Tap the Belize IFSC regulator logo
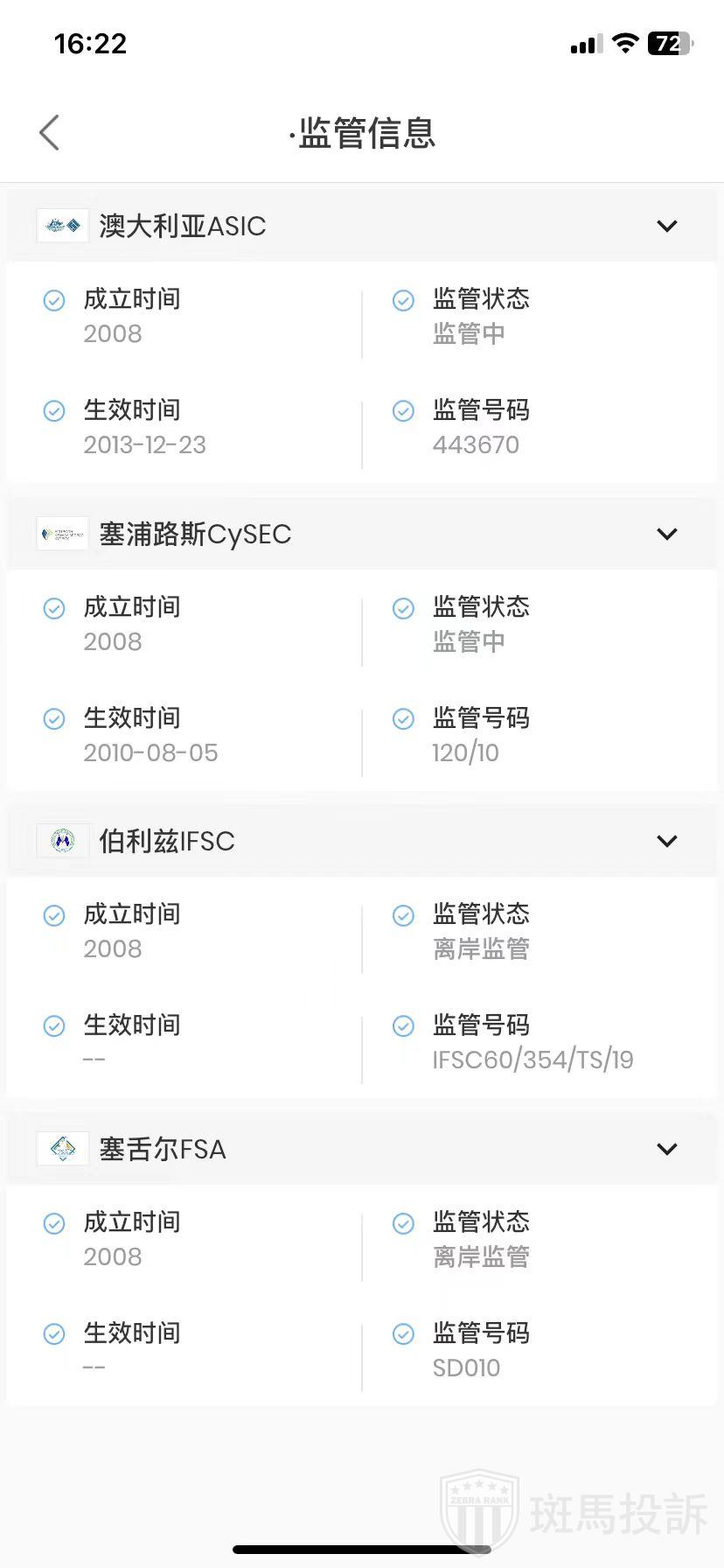Image resolution: width=724 pixels, height=1568 pixels. (62, 841)
